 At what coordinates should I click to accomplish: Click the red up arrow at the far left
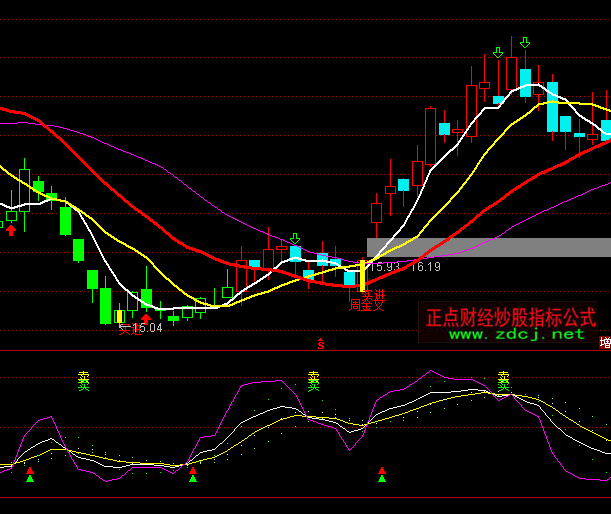point(11,230)
